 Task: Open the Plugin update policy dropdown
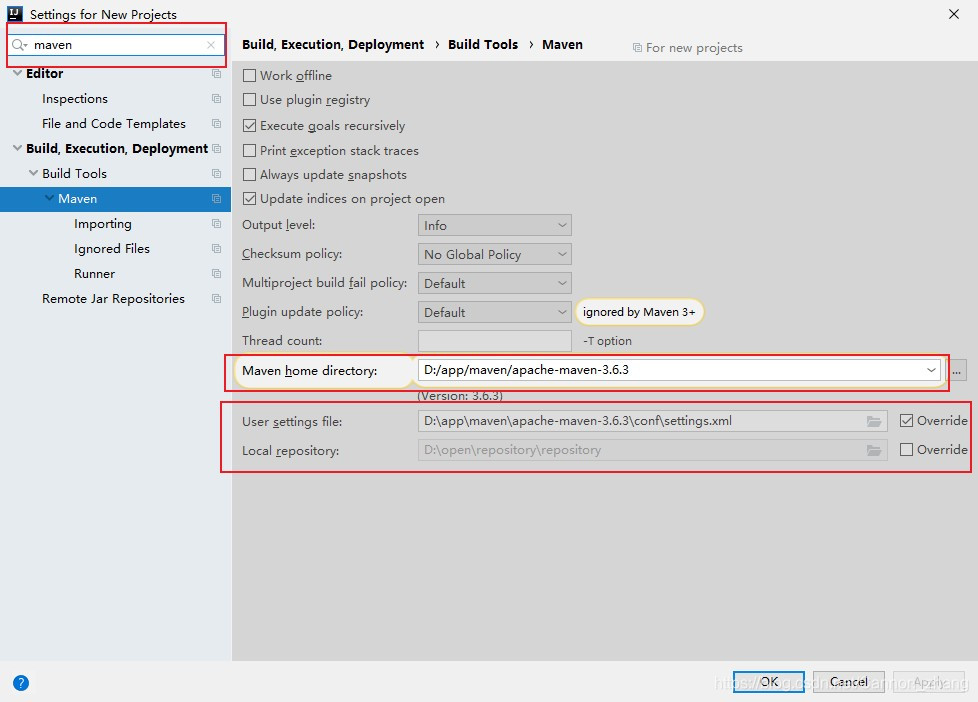(x=495, y=312)
